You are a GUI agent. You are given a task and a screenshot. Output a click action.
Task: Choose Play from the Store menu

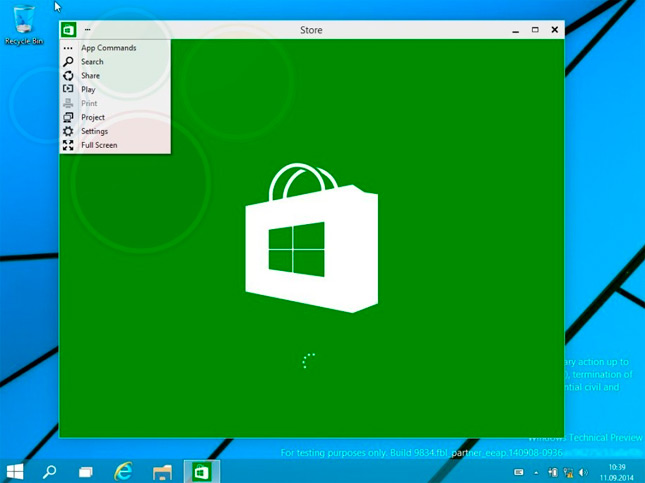click(x=115, y=89)
